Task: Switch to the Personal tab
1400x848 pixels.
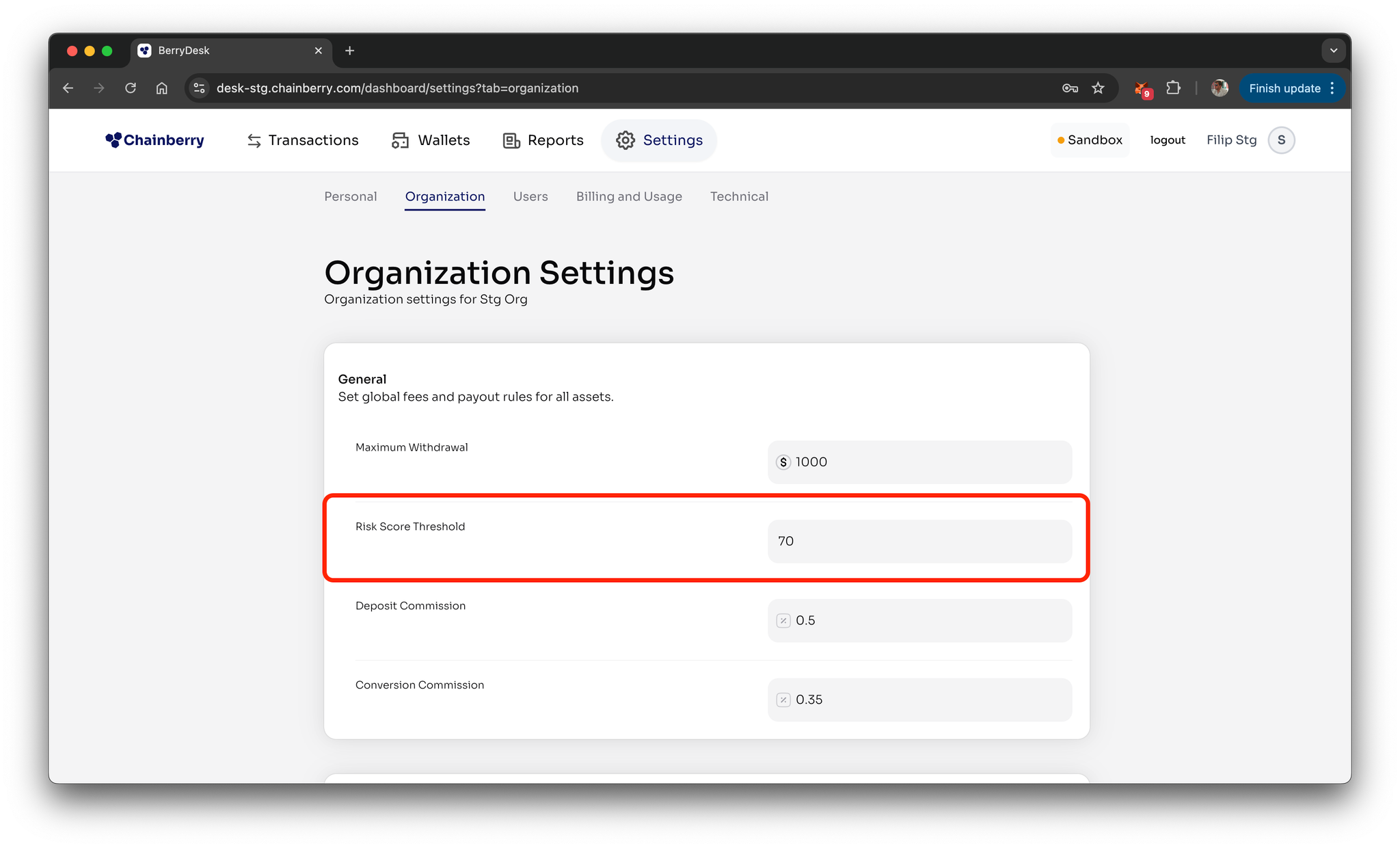Action: (x=350, y=196)
